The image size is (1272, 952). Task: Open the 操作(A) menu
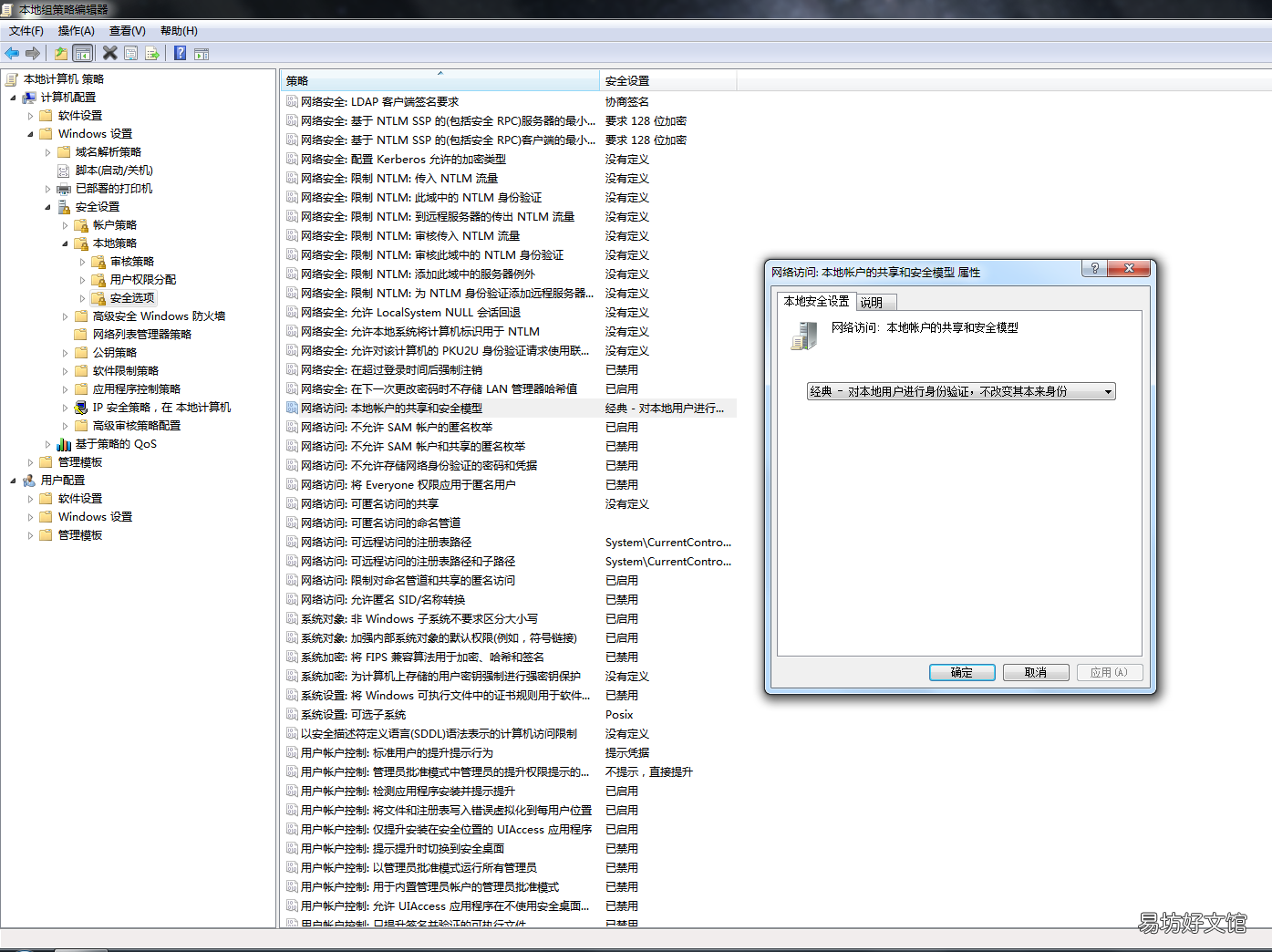[x=77, y=31]
